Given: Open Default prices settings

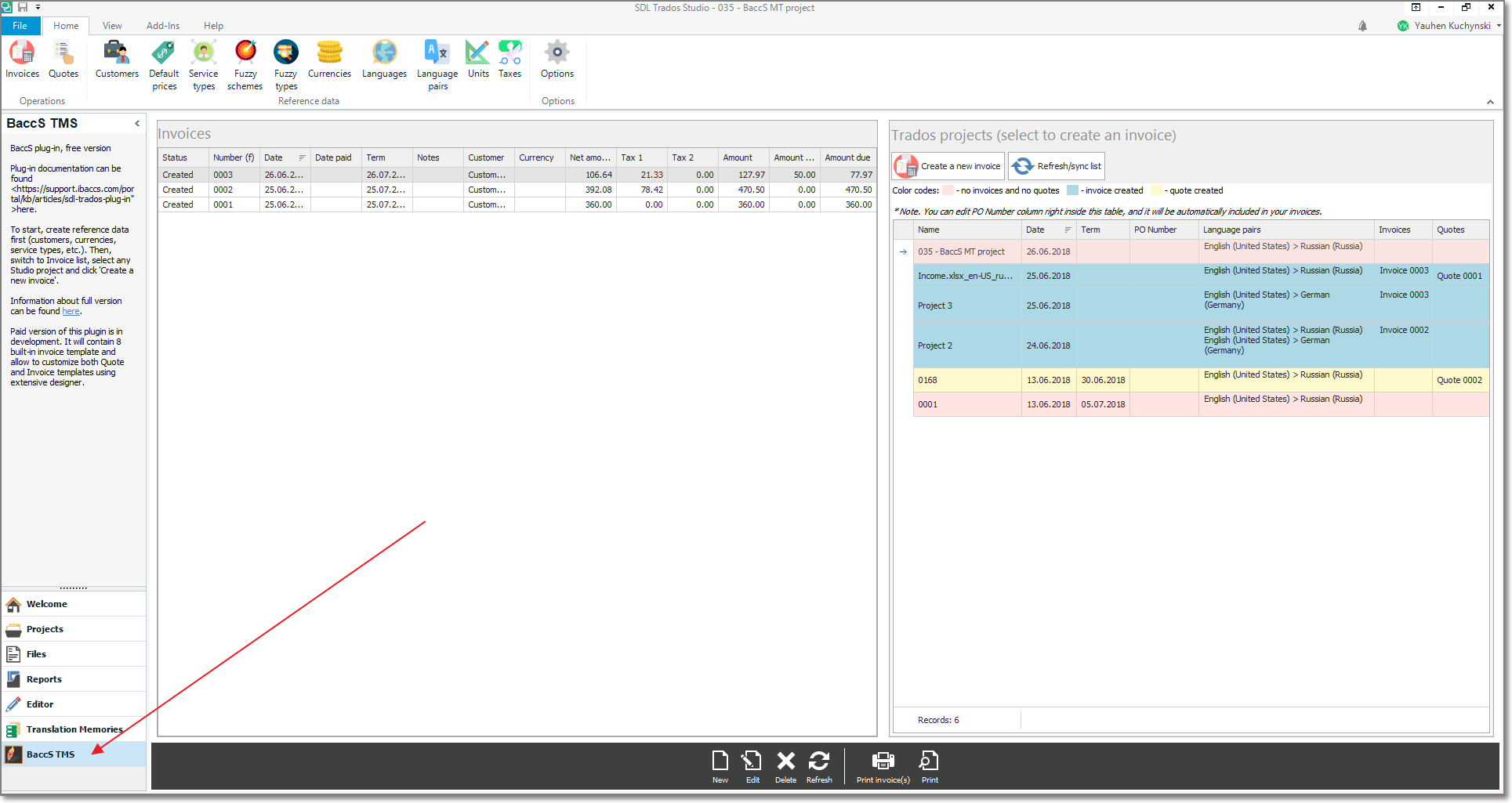Looking at the screenshot, I should point(164,66).
